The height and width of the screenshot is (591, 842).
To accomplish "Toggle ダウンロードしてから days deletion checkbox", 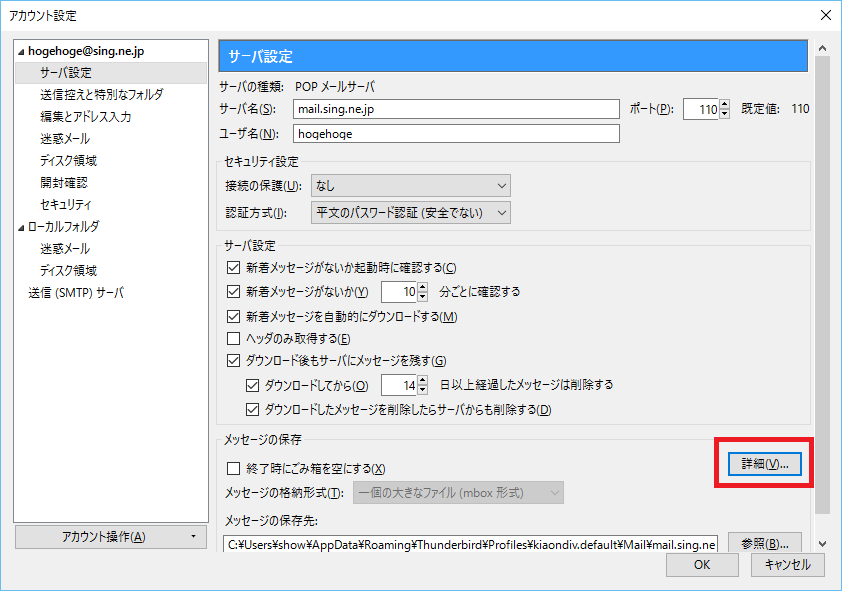I will [x=252, y=385].
